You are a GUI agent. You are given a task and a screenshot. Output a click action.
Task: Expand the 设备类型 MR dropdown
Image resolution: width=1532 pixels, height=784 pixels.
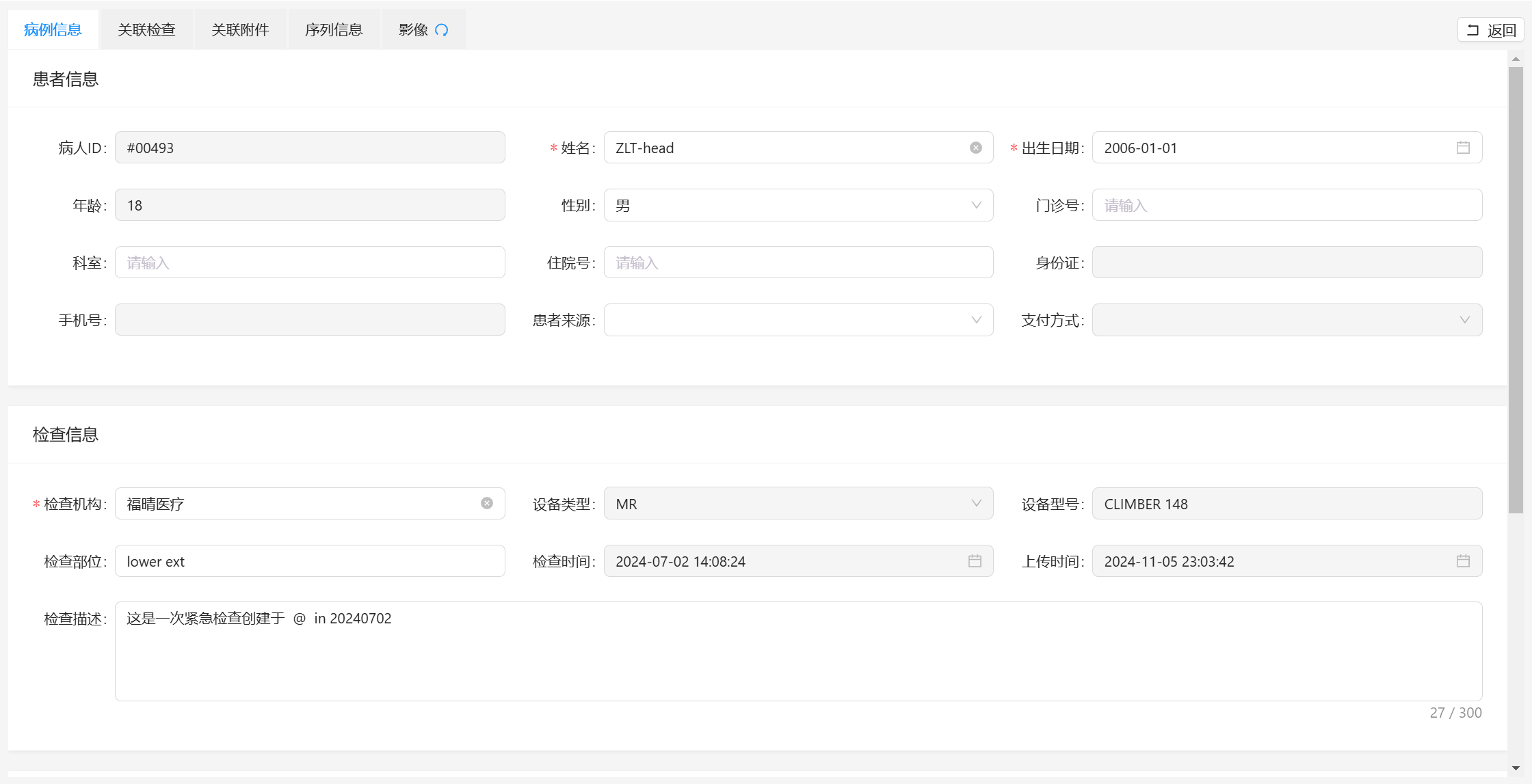[x=976, y=504]
